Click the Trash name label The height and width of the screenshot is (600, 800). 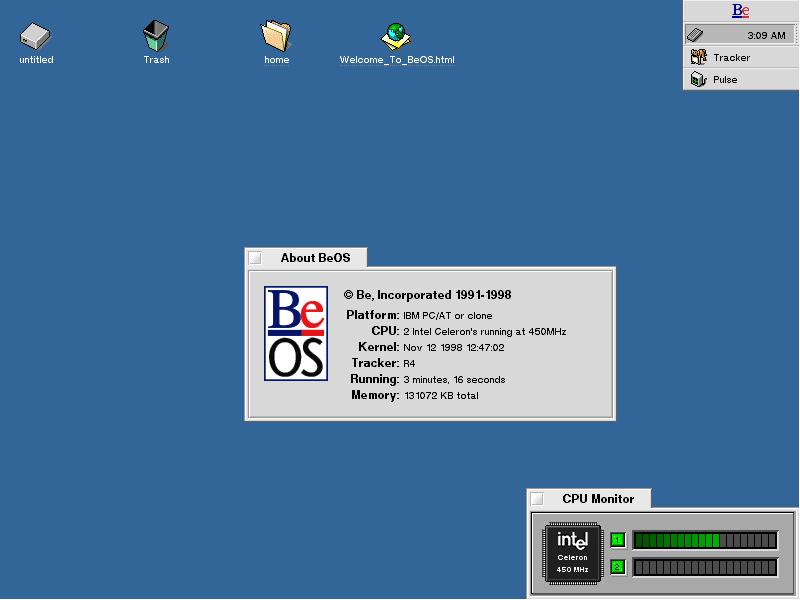156,60
